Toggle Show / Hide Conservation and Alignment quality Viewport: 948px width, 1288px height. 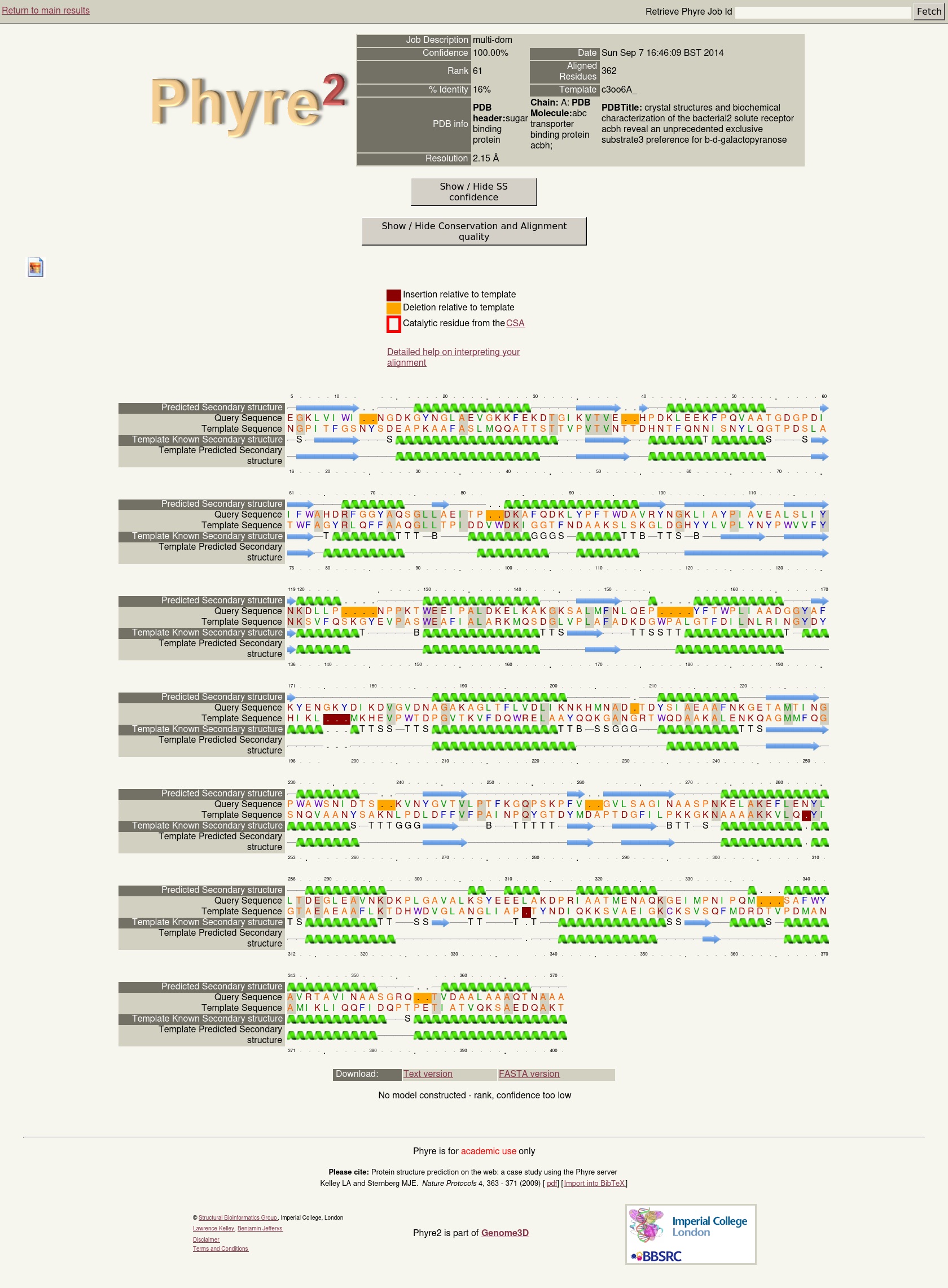coord(473,231)
